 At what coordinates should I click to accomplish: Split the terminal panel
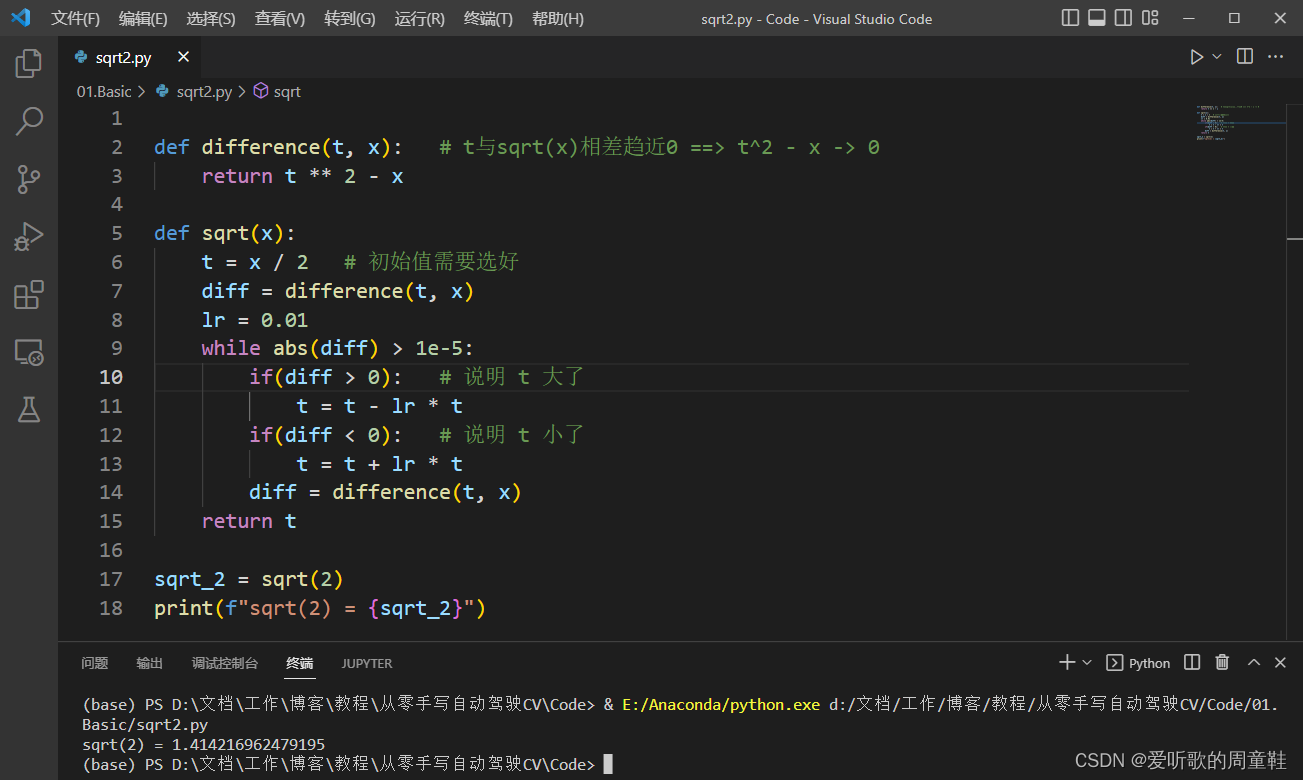point(1192,662)
